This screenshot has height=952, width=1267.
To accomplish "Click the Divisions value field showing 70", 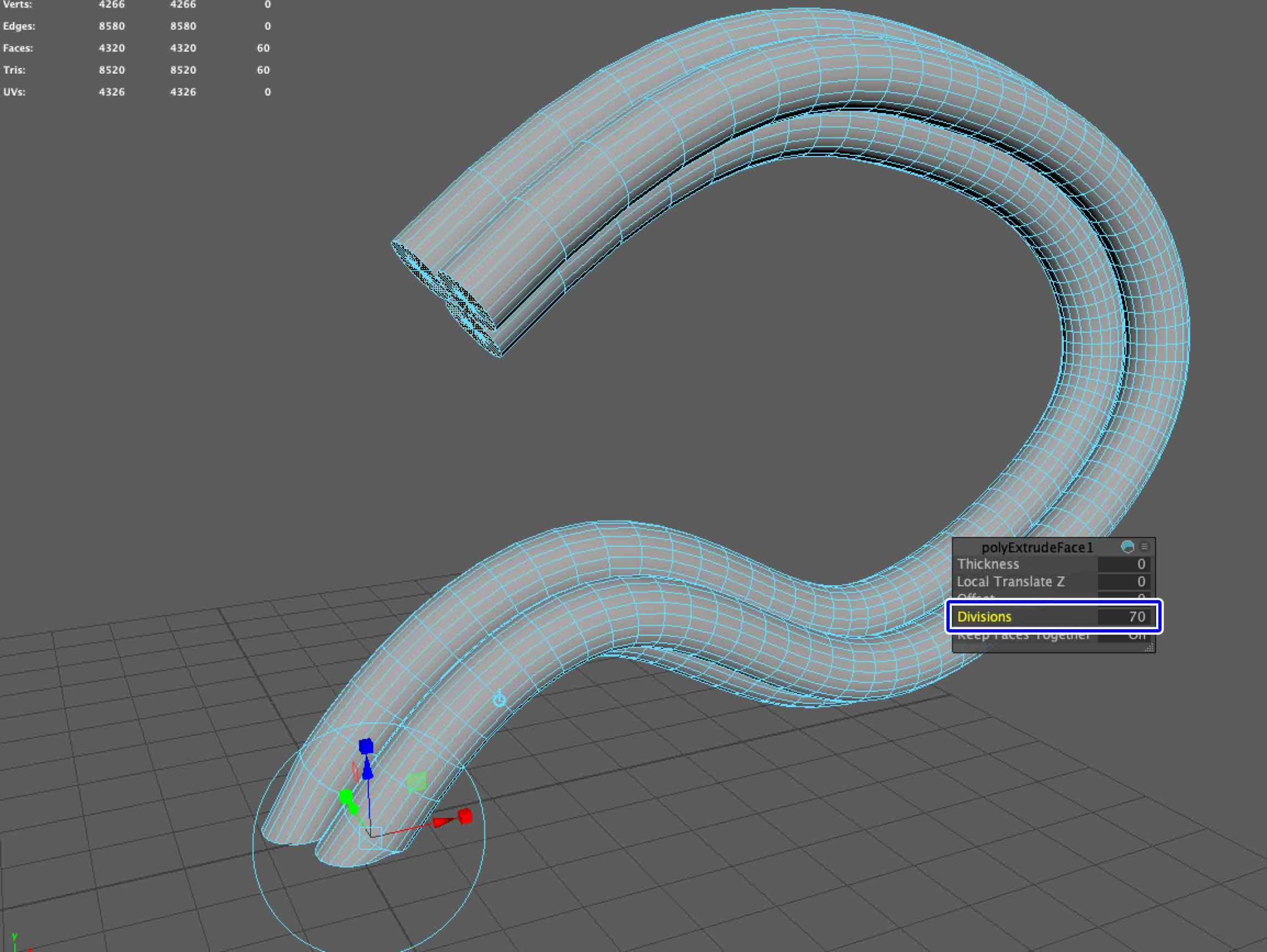I will pos(1125,617).
